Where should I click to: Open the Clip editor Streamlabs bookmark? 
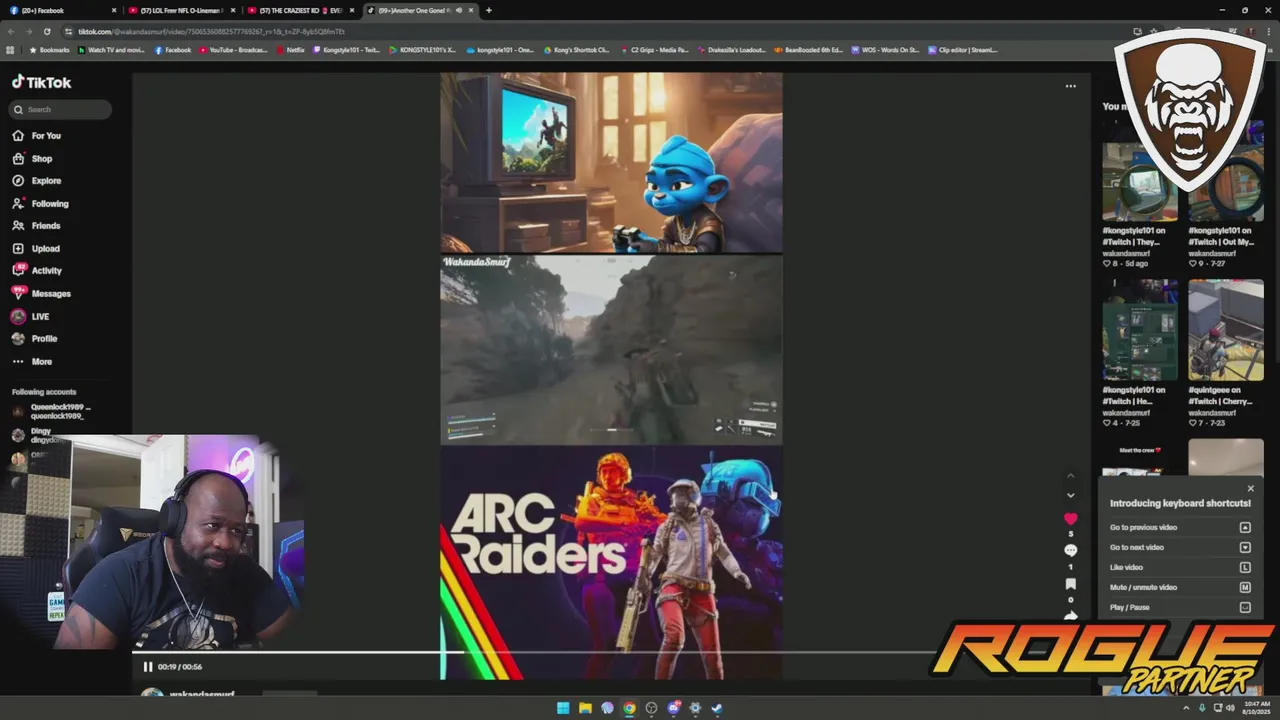963,50
